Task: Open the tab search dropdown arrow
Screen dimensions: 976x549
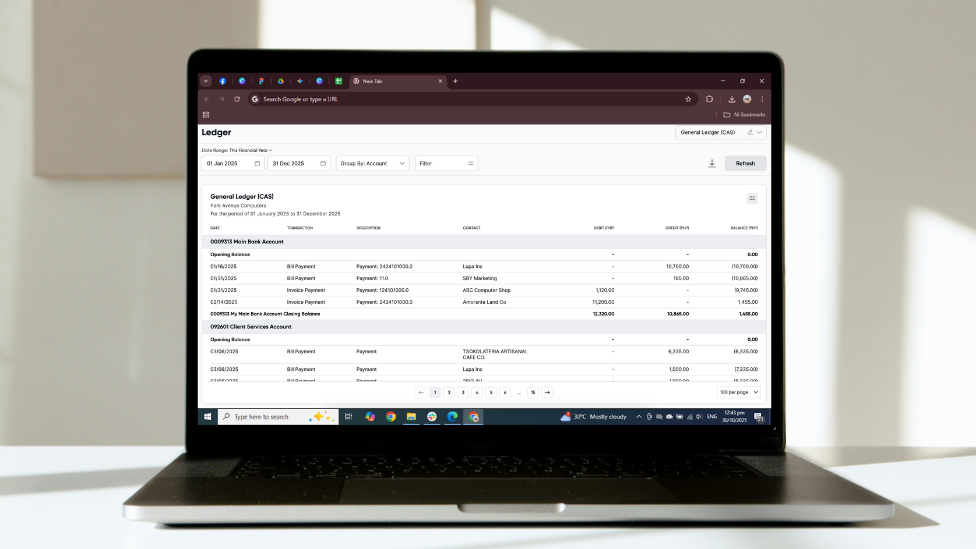Action: (205, 81)
